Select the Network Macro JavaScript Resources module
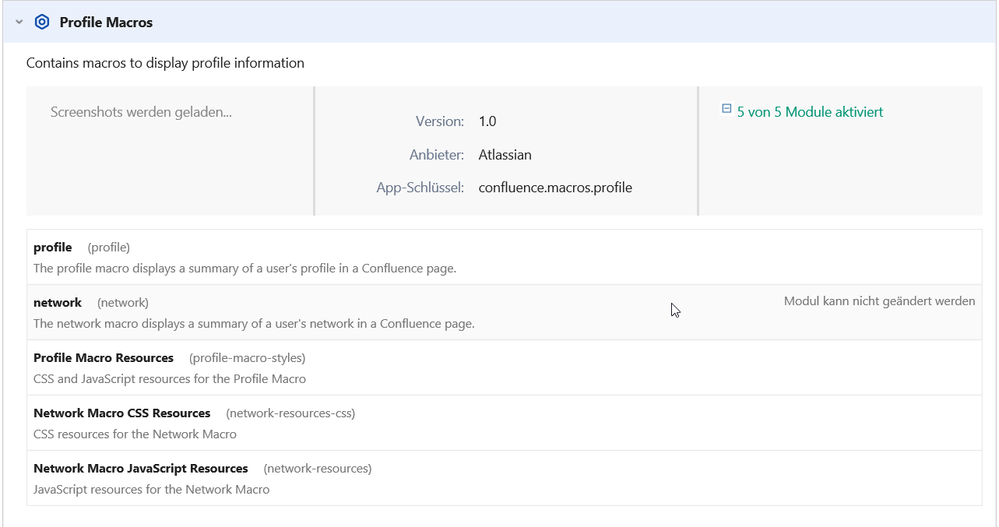Image resolution: width=999 pixels, height=527 pixels. [504, 479]
